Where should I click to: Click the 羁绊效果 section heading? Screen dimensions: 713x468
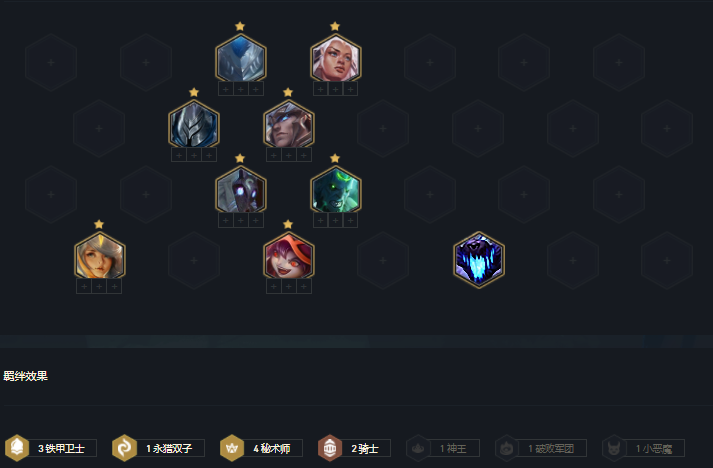(x=25, y=376)
